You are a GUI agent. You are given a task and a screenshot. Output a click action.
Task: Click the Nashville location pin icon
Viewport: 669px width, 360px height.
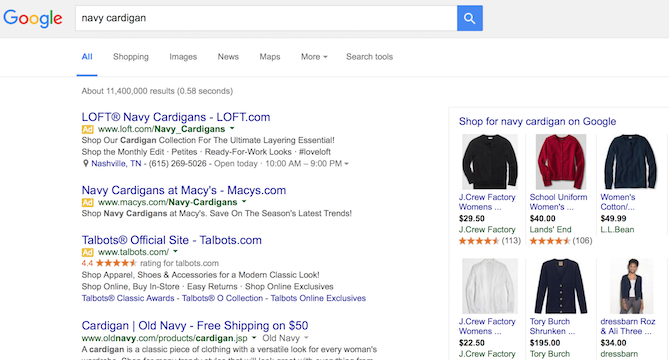coord(85,163)
